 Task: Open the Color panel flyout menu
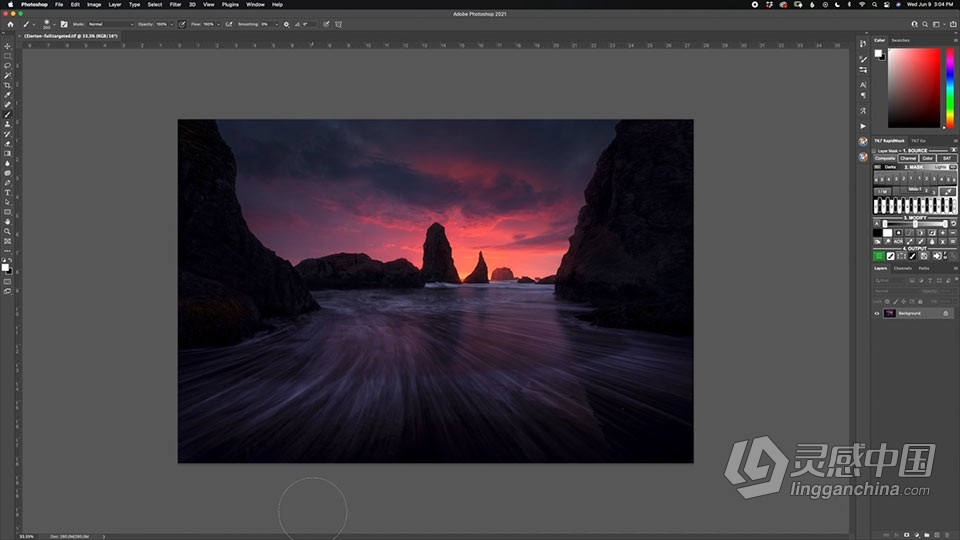(955, 40)
